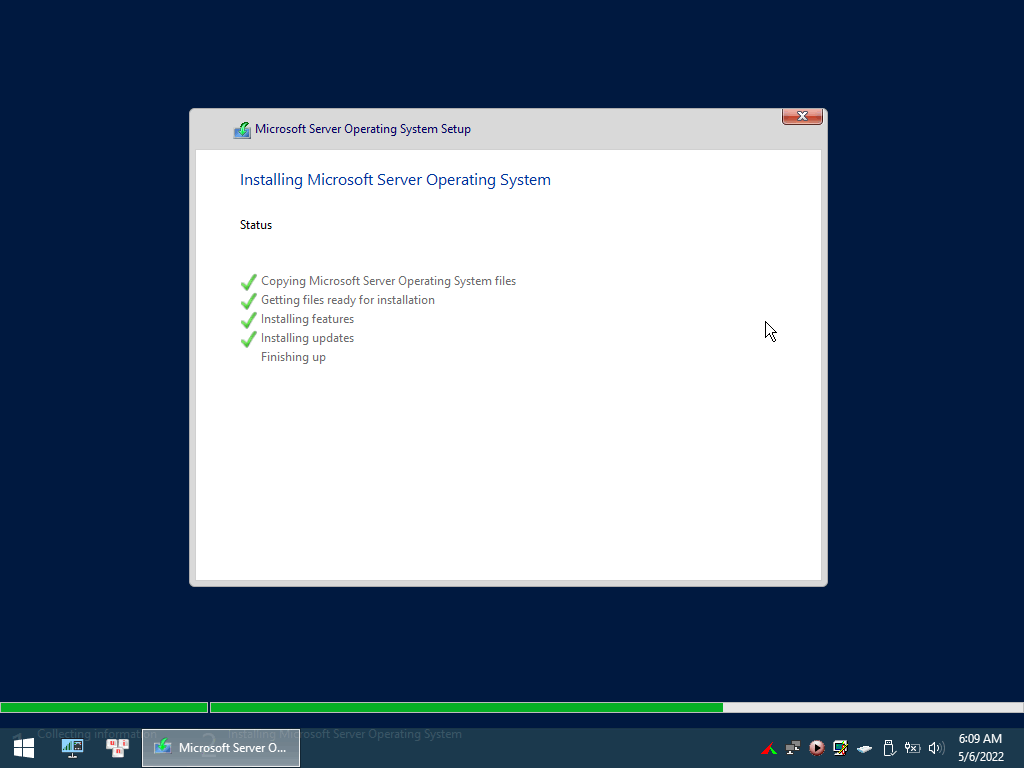The width and height of the screenshot is (1024, 768).
Task: Select the Installing updates step
Action: click(308, 338)
